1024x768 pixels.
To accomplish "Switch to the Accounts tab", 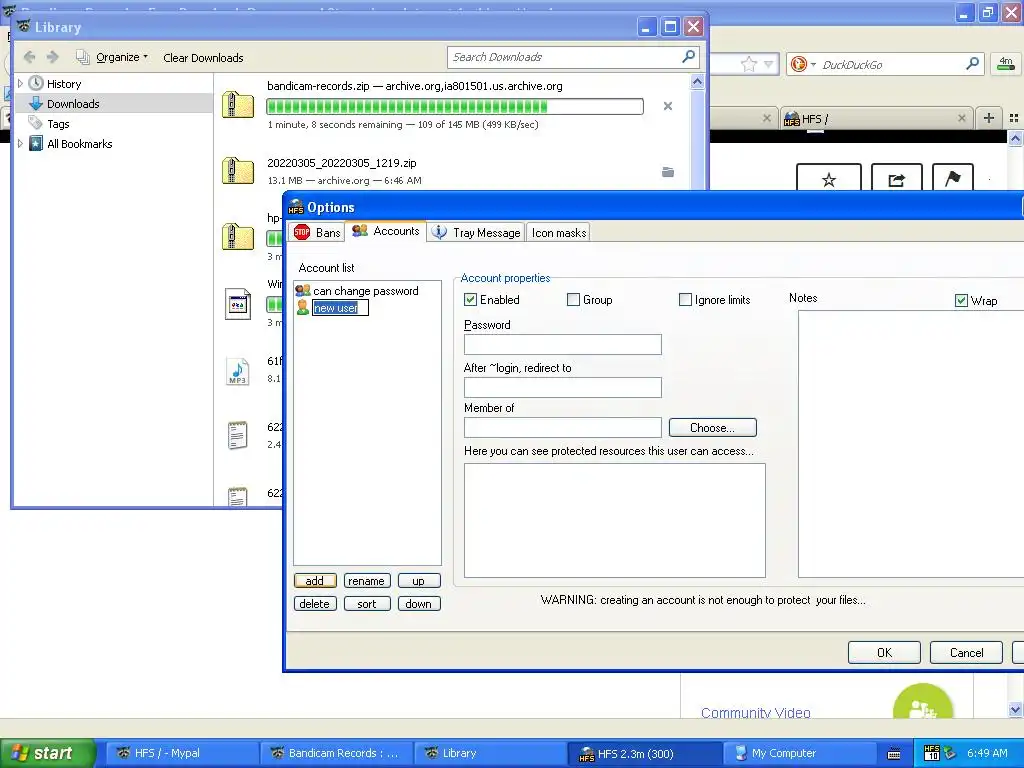I will 386,231.
